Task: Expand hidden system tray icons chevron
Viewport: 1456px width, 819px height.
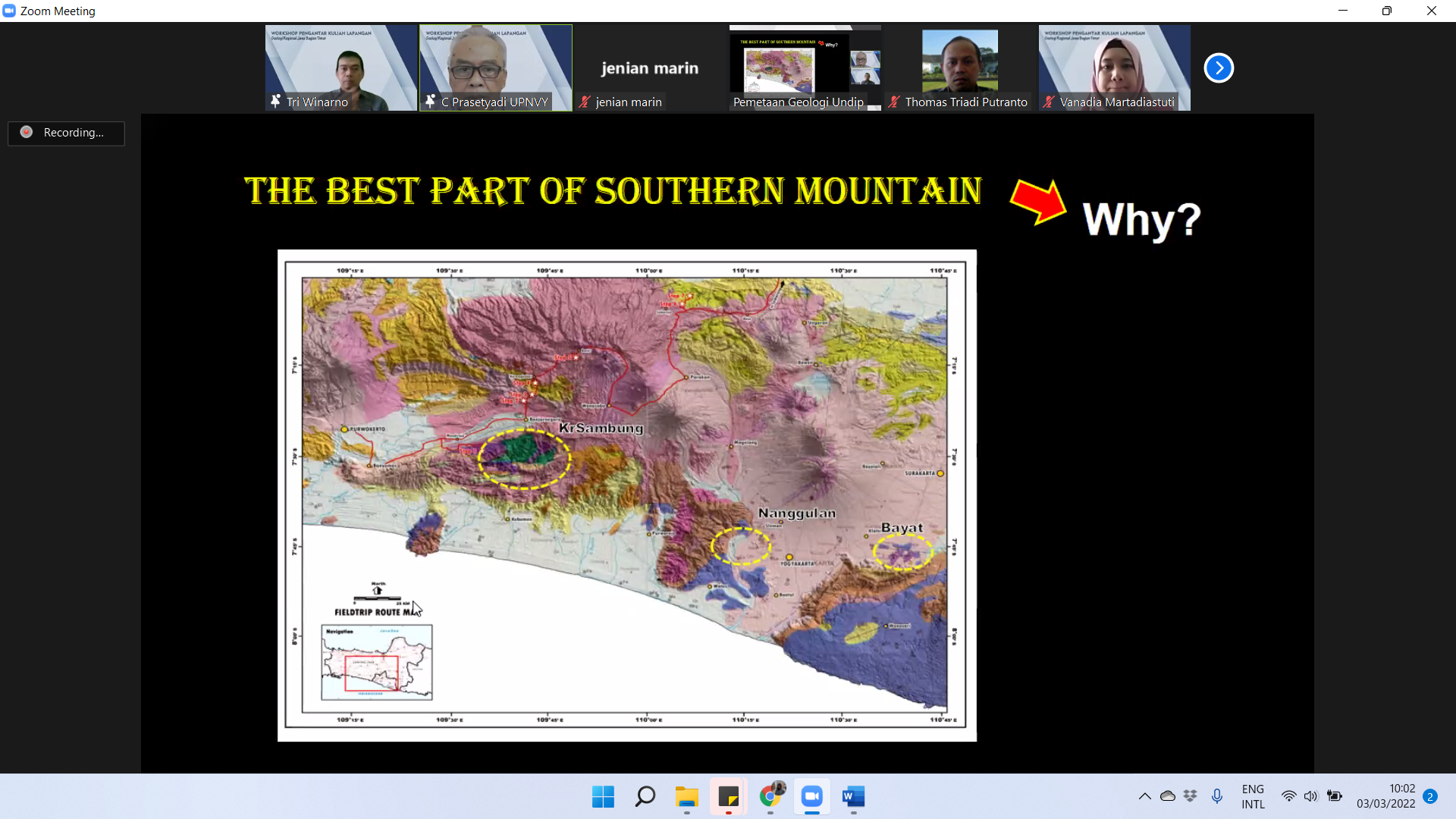Action: click(x=1145, y=796)
